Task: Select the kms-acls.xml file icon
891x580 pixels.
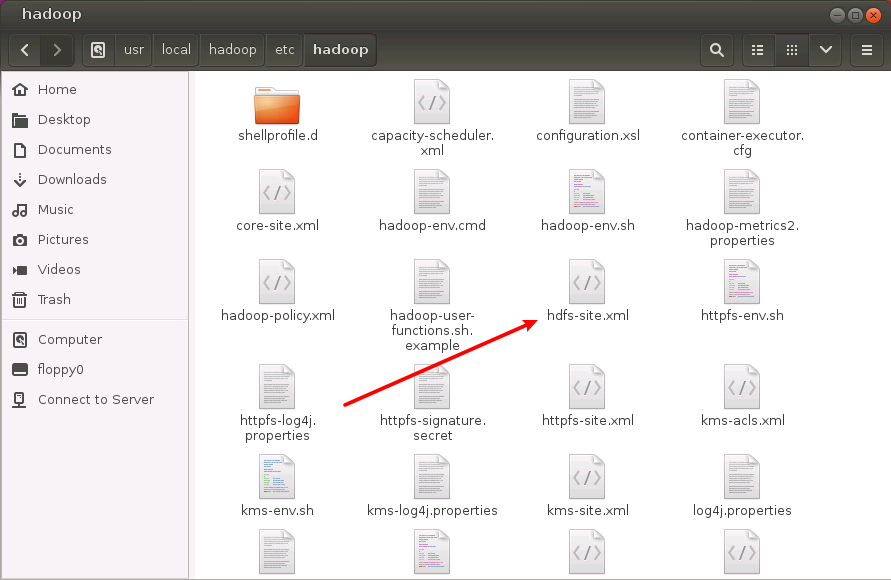Action: tap(742, 386)
